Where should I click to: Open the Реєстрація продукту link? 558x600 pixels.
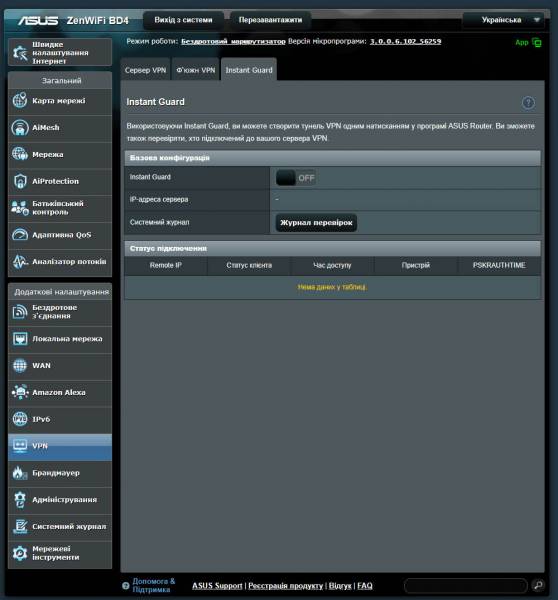click(286, 585)
